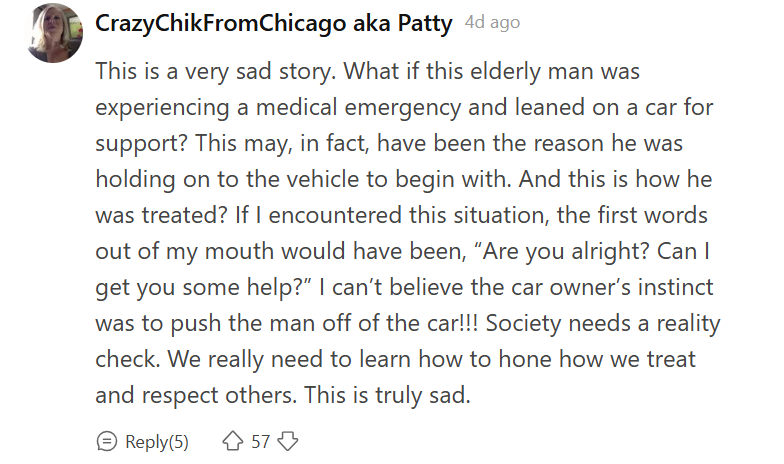Click the words 'push the man off of the car!!!'
784x464 pixels.
tap(324, 324)
